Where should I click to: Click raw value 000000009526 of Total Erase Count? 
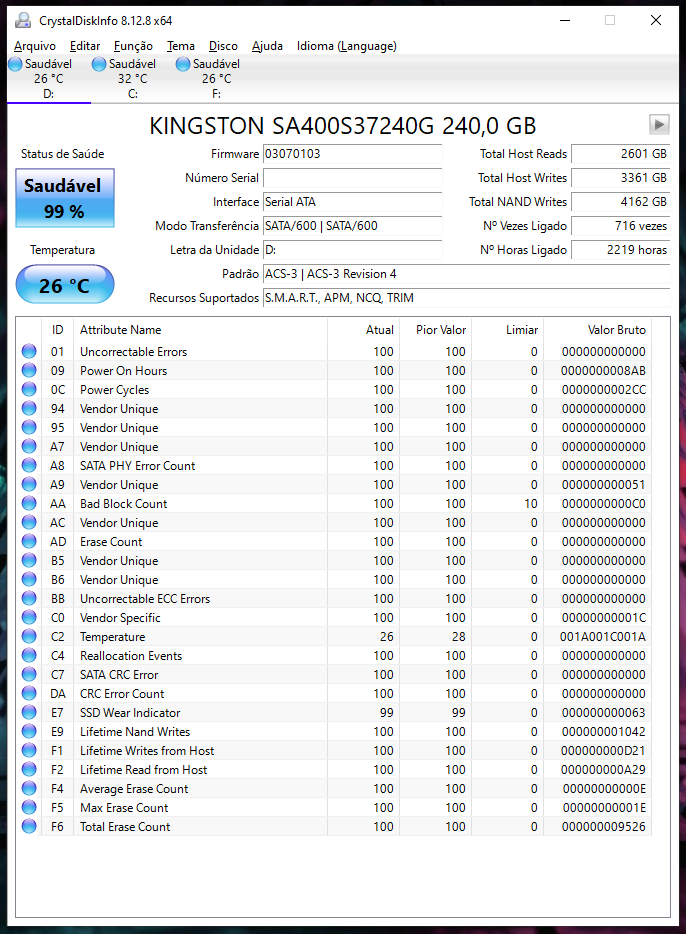[603, 827]
